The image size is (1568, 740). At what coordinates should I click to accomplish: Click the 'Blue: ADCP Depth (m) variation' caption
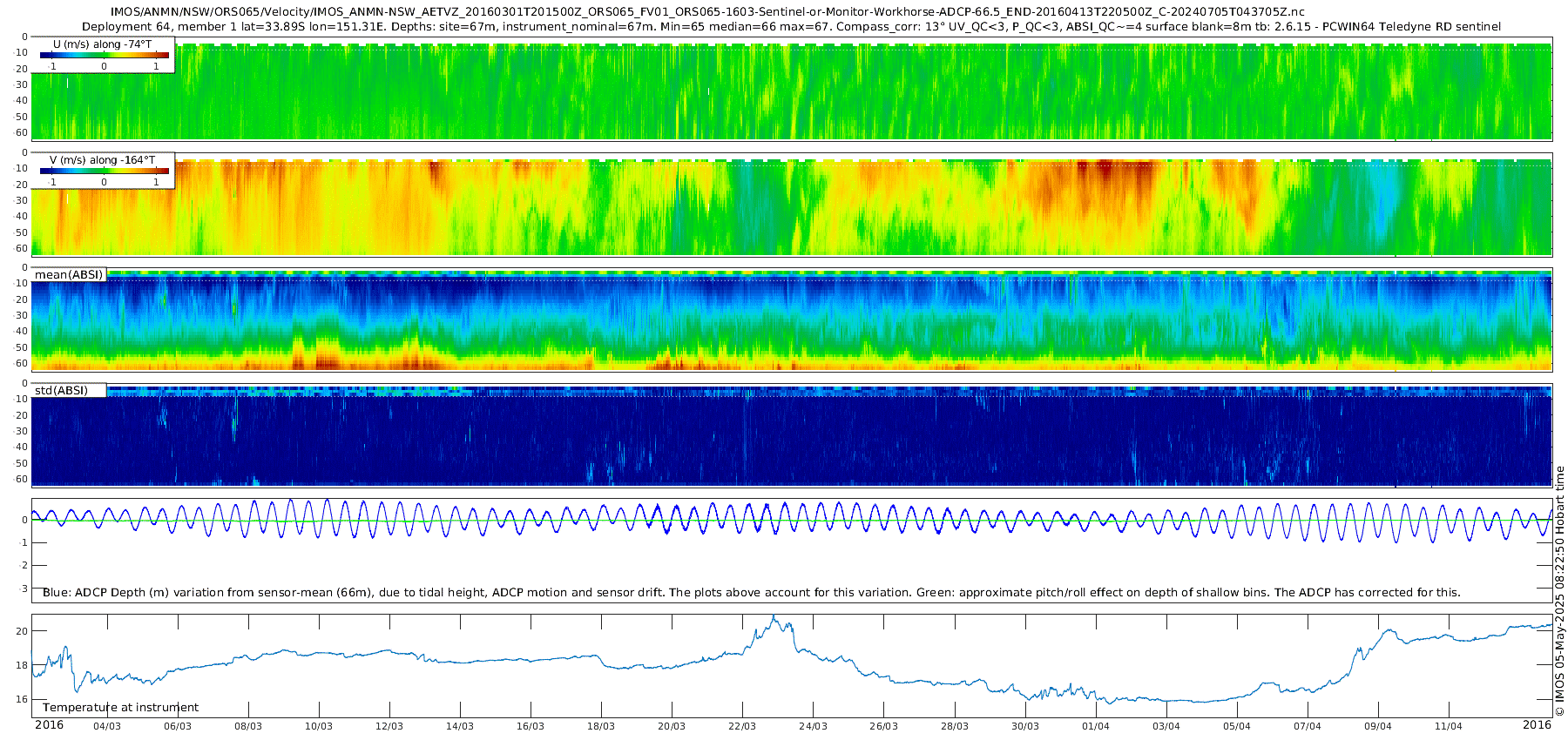751,592
